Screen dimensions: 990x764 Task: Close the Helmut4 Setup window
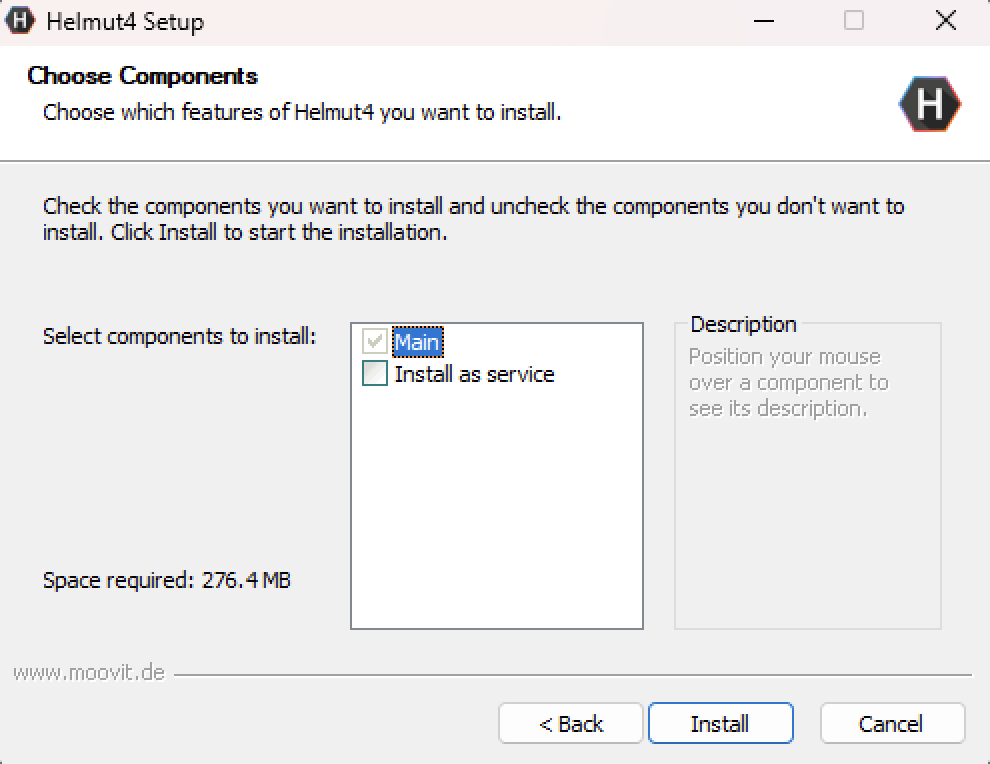click(945, 21)
